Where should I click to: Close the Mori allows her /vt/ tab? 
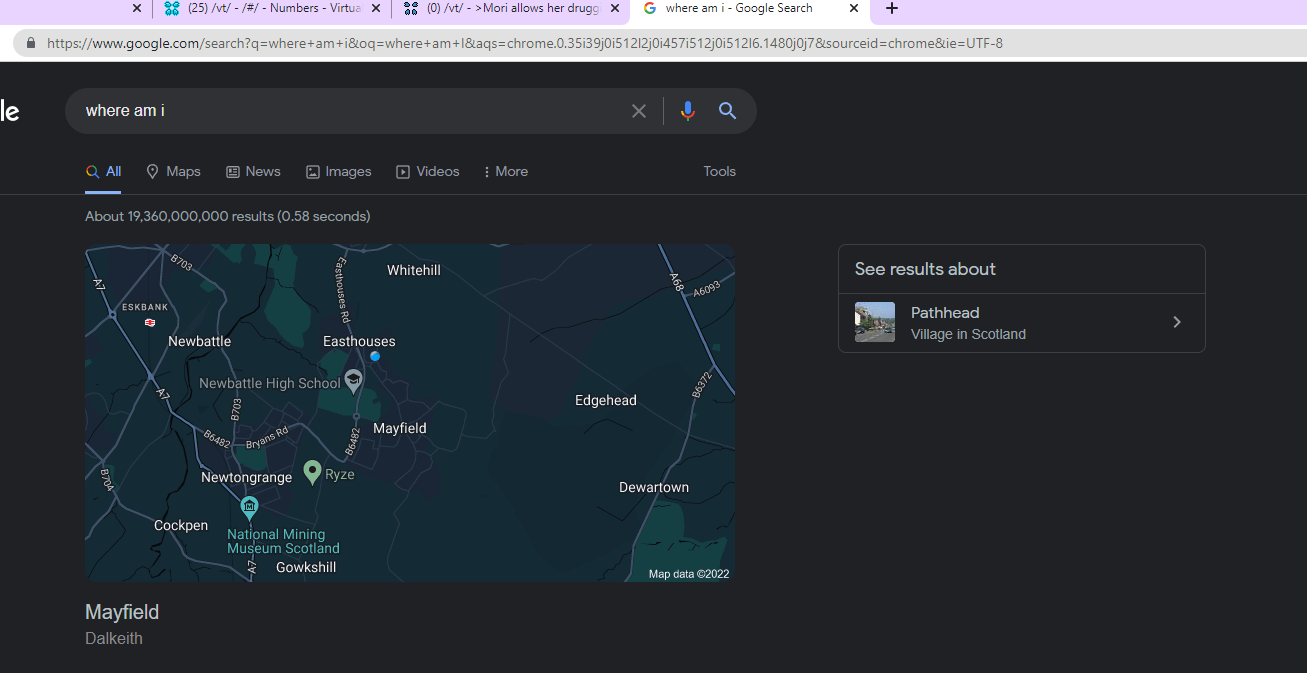tap(615, 9)
